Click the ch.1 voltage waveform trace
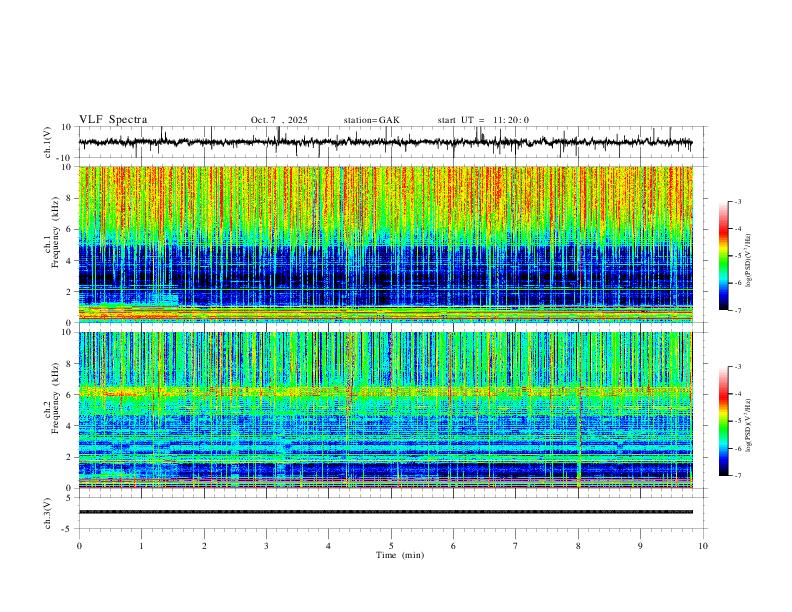The image size is (792, 612). pos(385,142)
